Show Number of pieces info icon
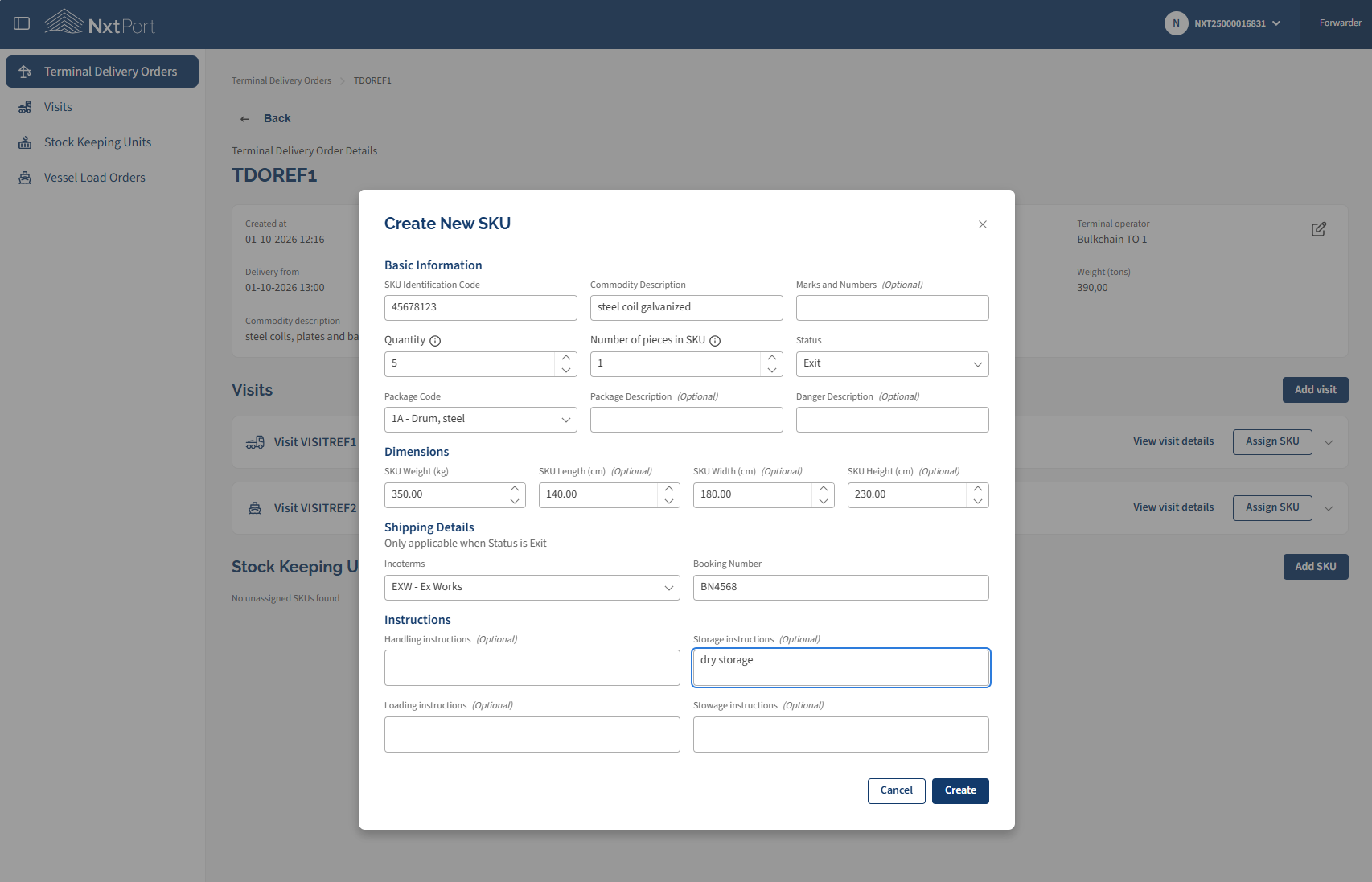Viewport: 1372px width, 882px height. [x=715, y=341]
